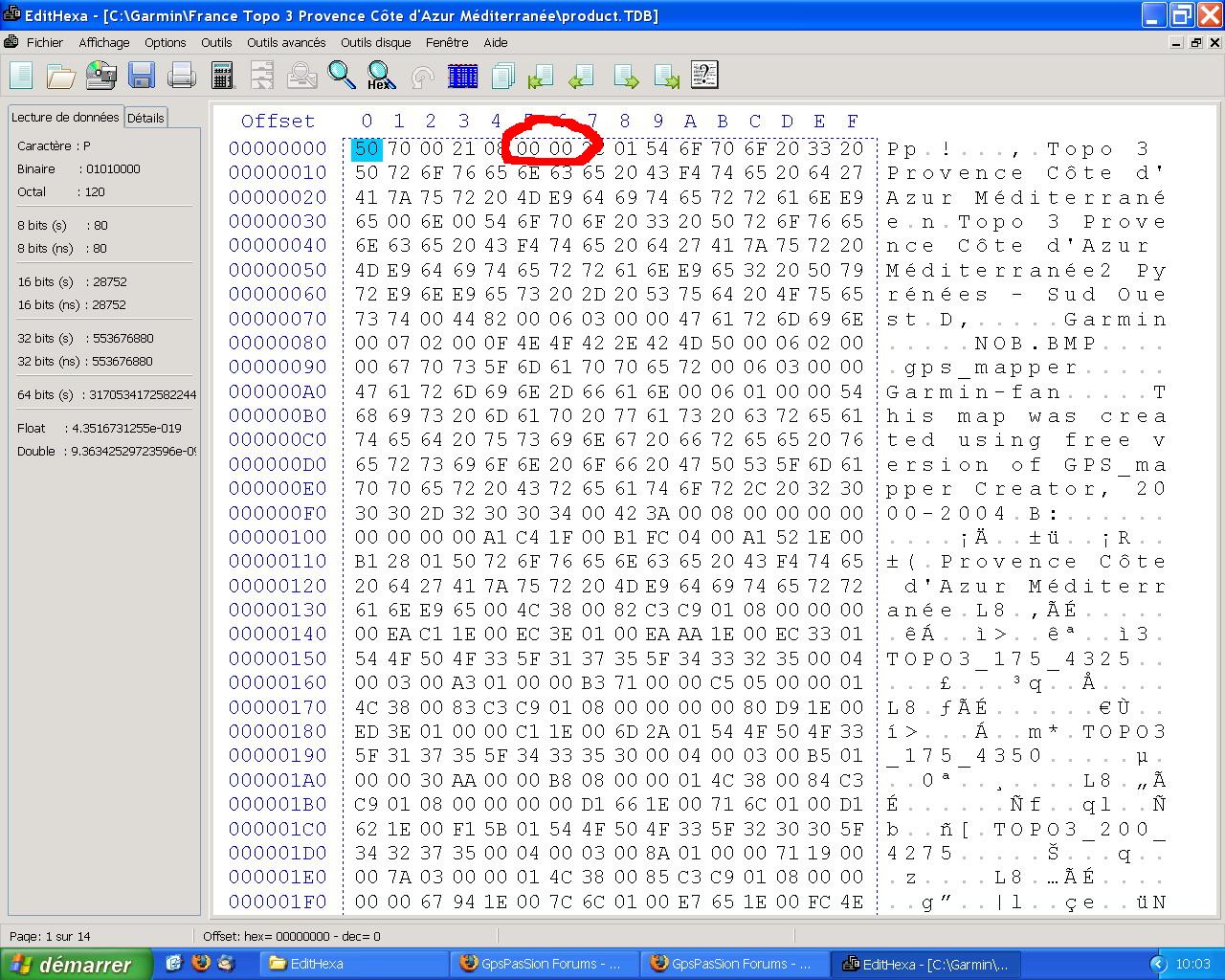The width and height of the screenshot is (1225, 980).
Task: Open a file with the folder icon
Action: coord(61,76)
